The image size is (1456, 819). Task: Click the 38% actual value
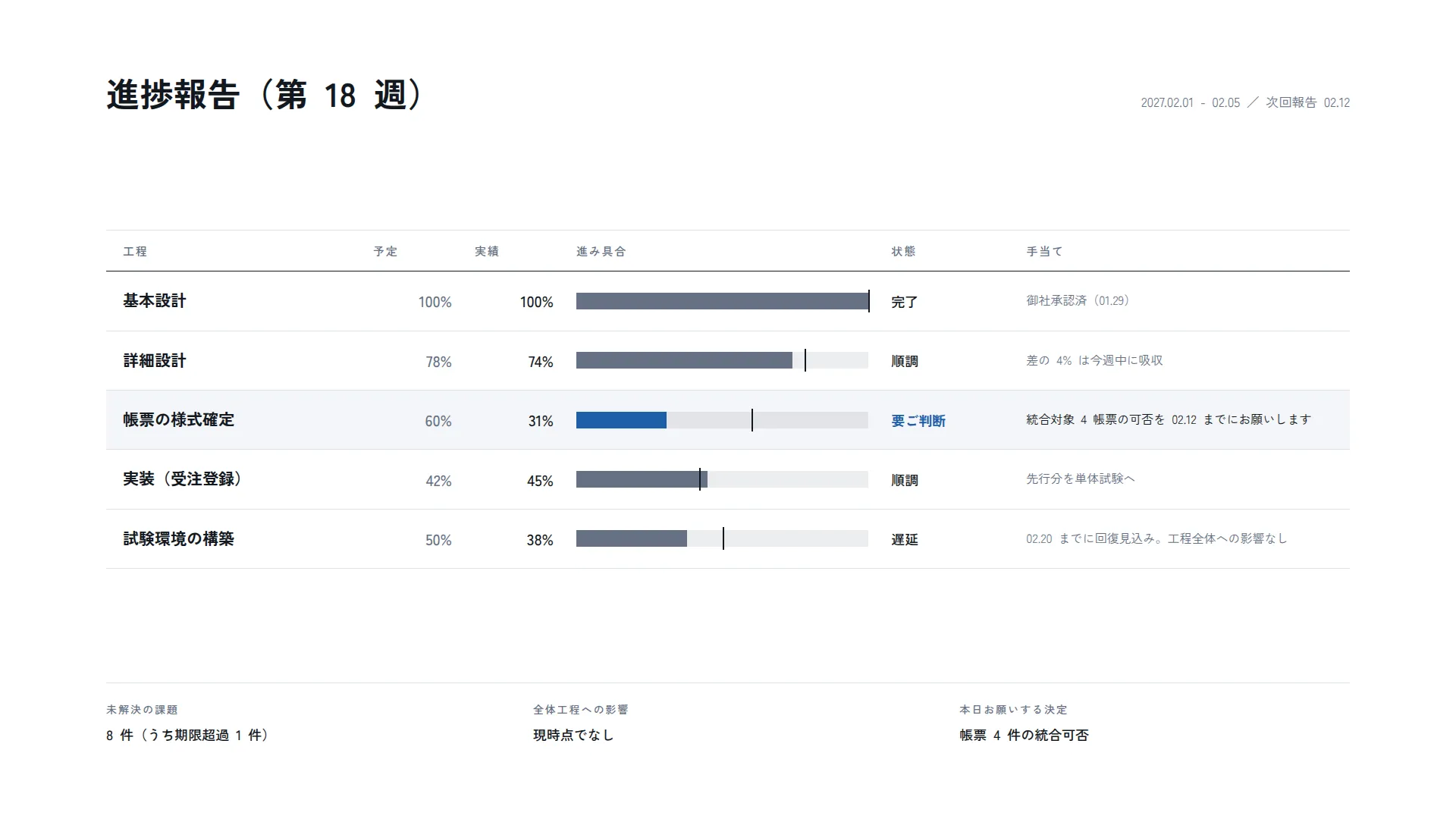click(540, 541)
